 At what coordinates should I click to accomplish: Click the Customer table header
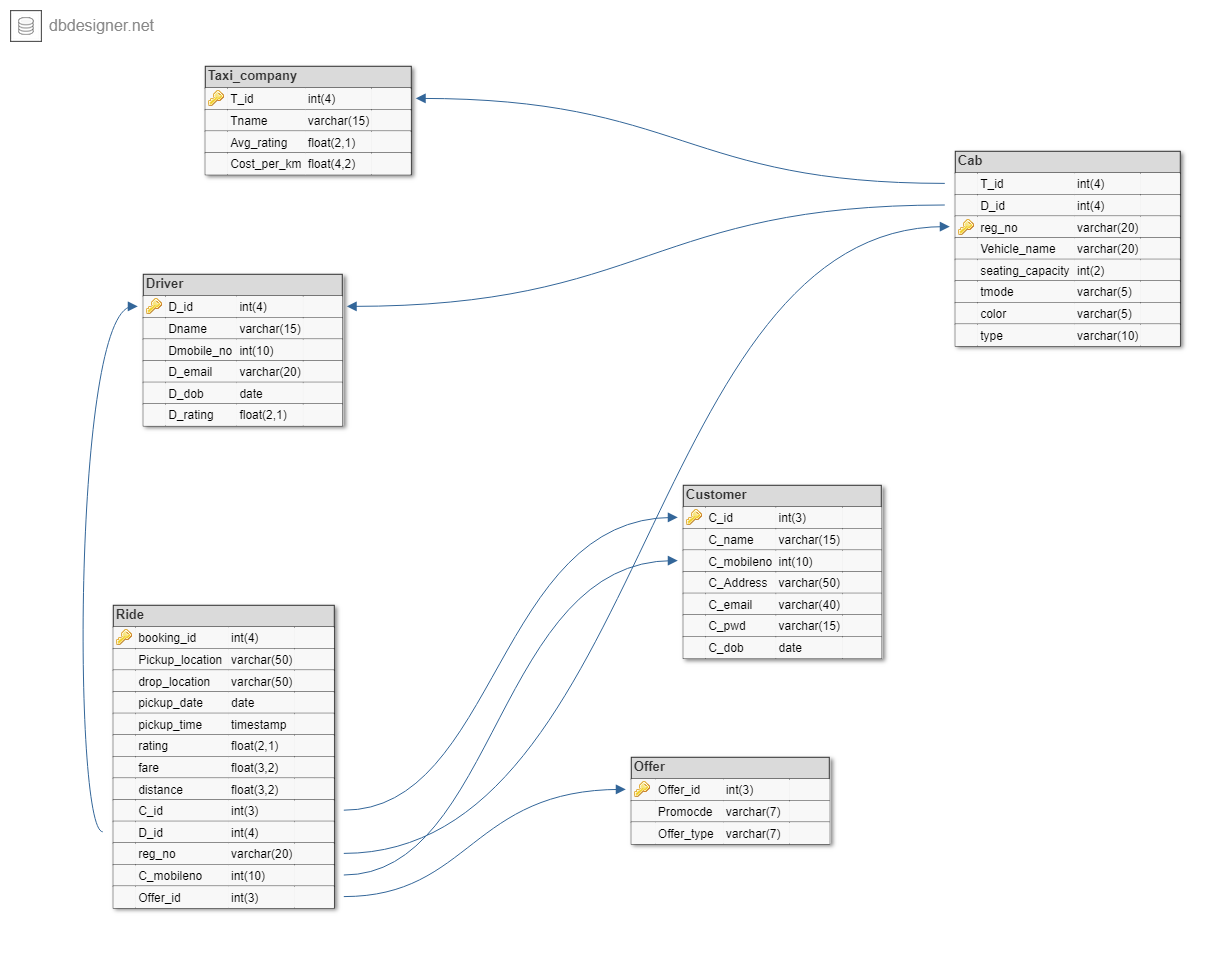tap(782, 495)
